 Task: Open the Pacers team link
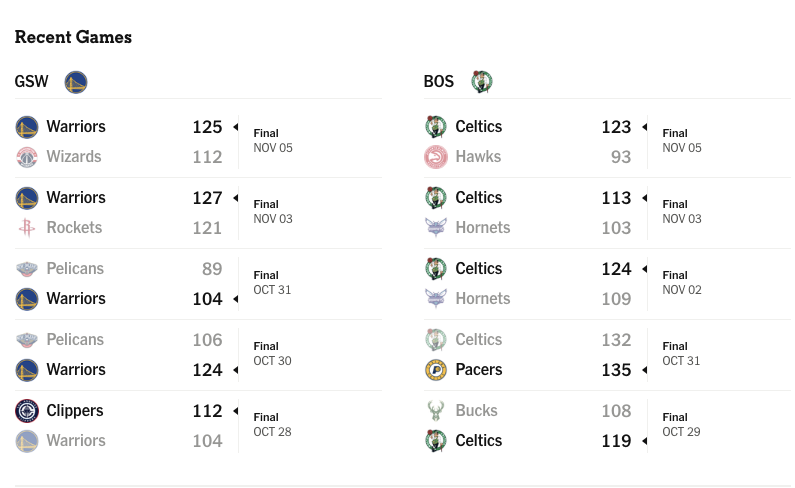point(479,370)
